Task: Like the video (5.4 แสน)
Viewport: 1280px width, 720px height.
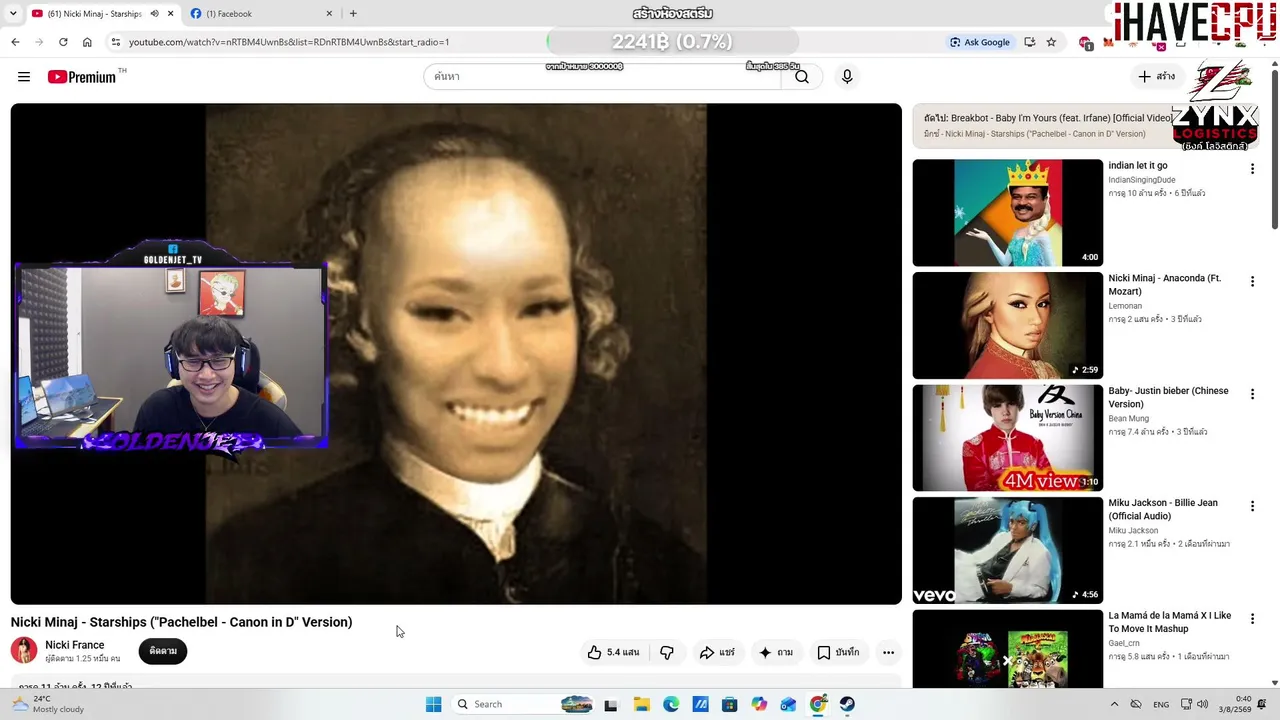Action: point(613,652)
